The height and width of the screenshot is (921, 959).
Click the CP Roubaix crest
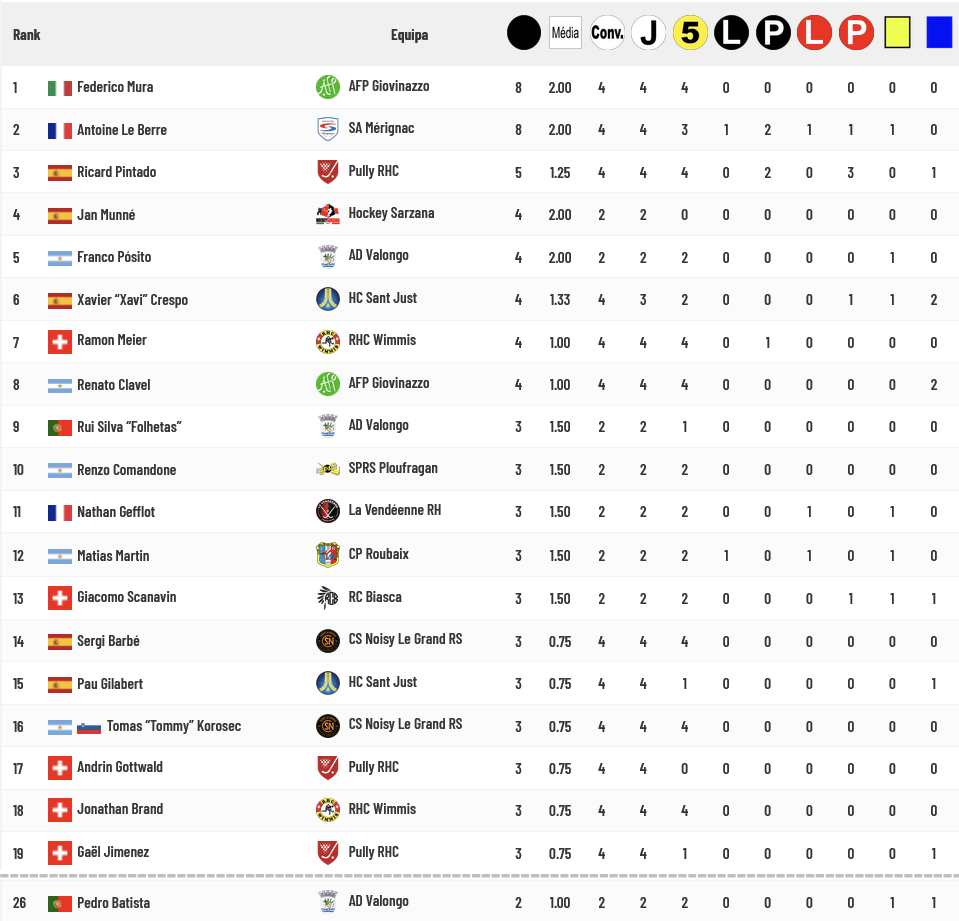pos(327,554)
